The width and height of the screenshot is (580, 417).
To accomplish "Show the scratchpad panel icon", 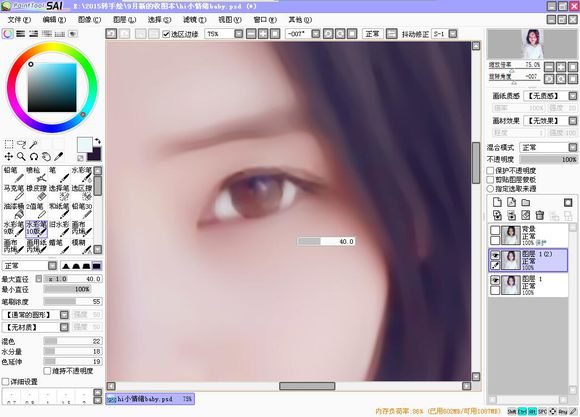I will coord(73,34).
